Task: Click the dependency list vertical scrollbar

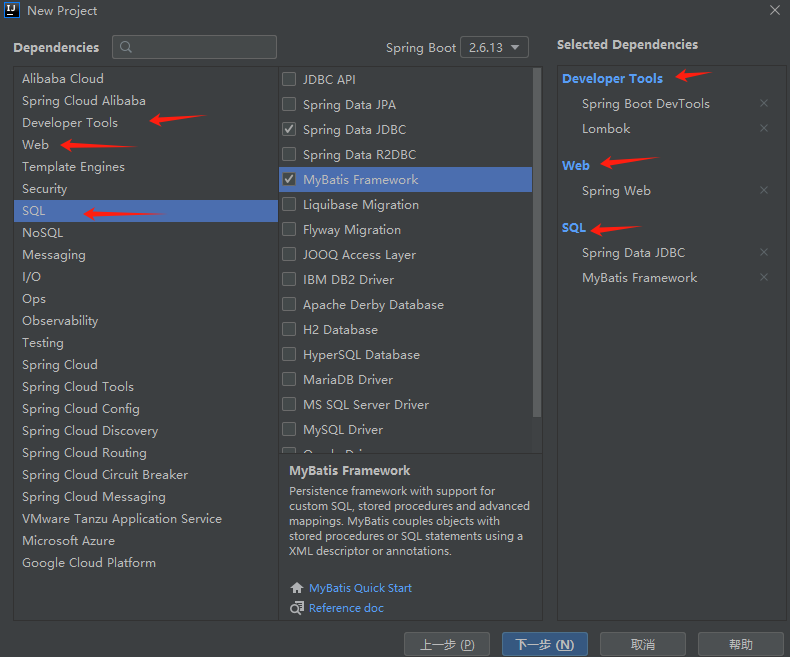Action: pos(537,243)
